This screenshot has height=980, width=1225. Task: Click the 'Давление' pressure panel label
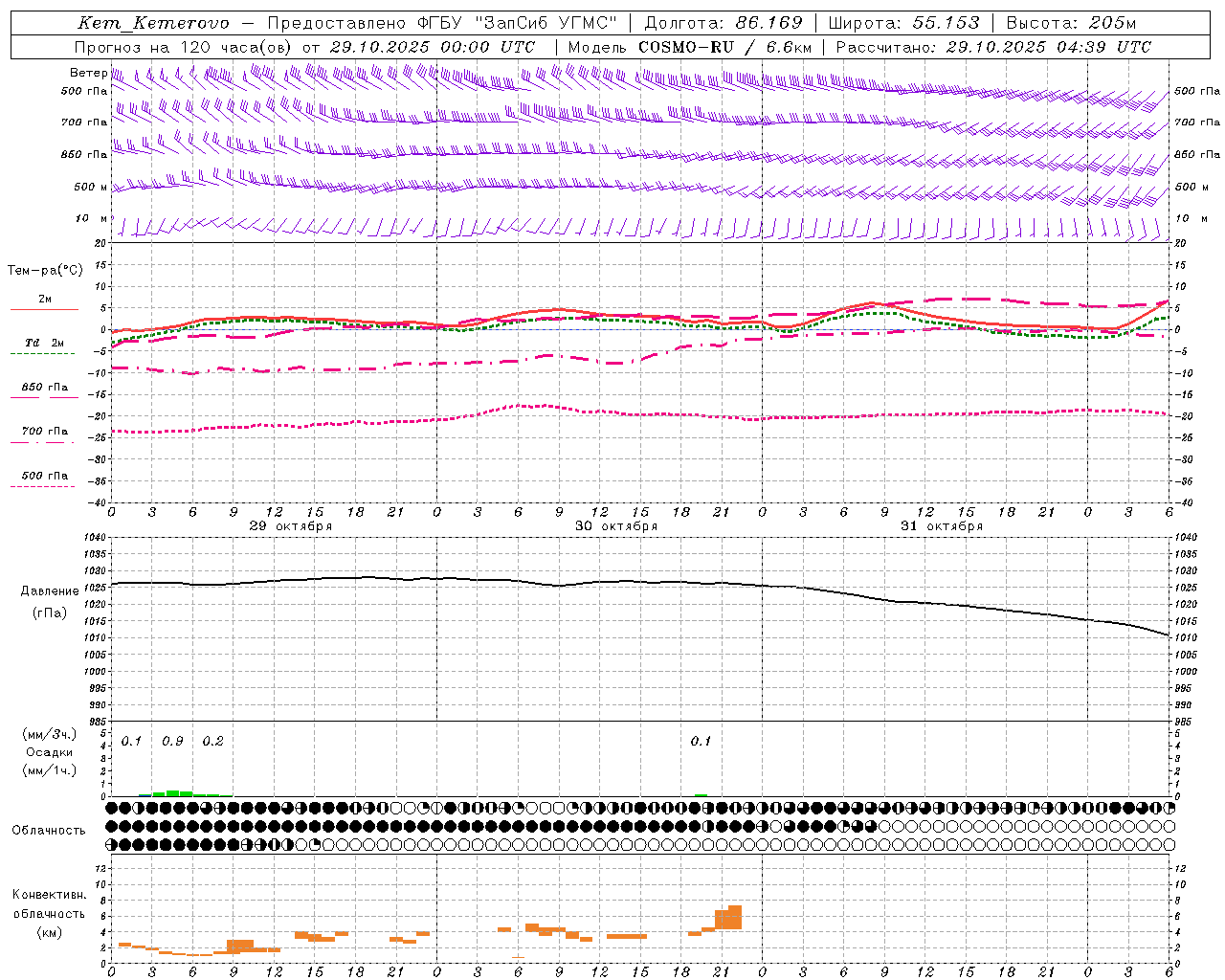coord(50,591)
